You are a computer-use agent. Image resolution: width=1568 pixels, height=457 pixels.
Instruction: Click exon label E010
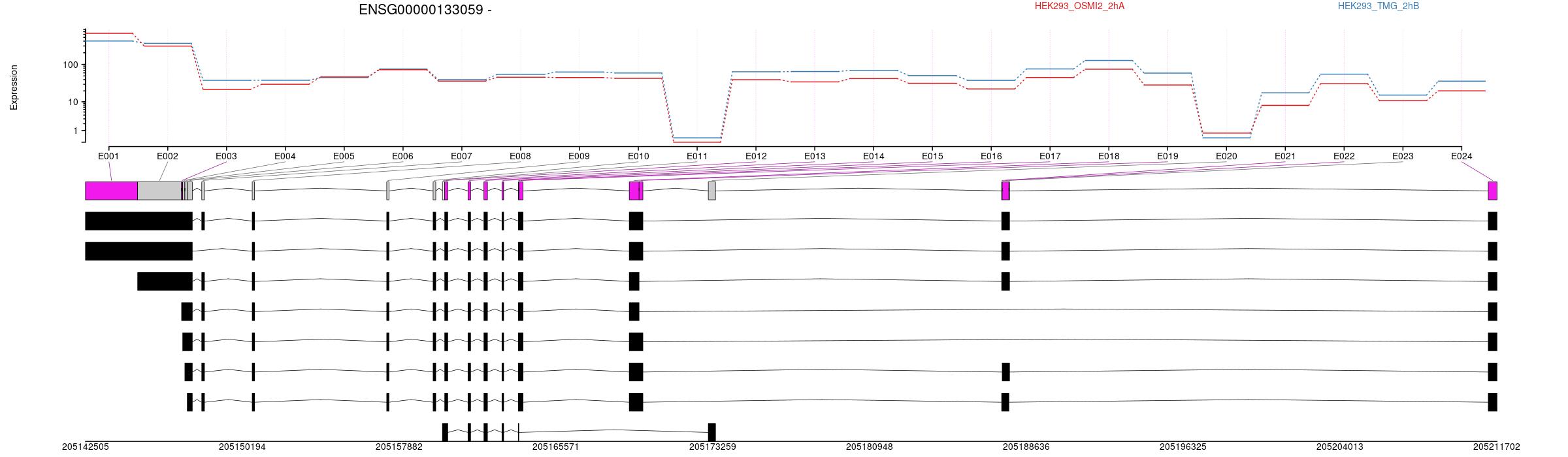tap(638, 157)
